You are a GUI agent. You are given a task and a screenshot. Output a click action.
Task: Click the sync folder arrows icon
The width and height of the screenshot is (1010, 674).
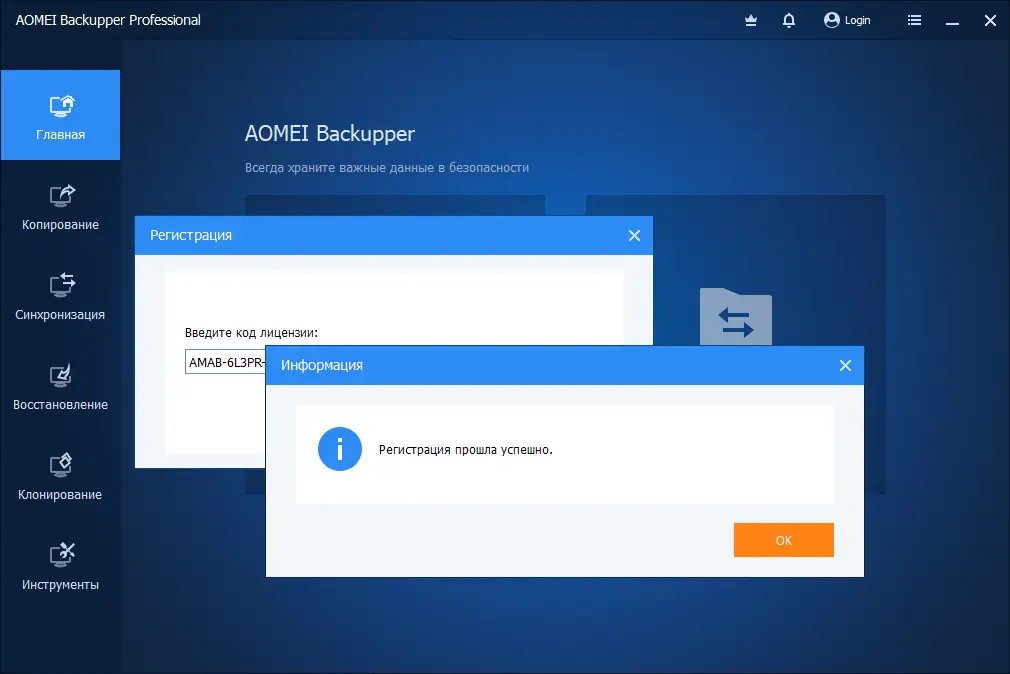tap(736, 317)
